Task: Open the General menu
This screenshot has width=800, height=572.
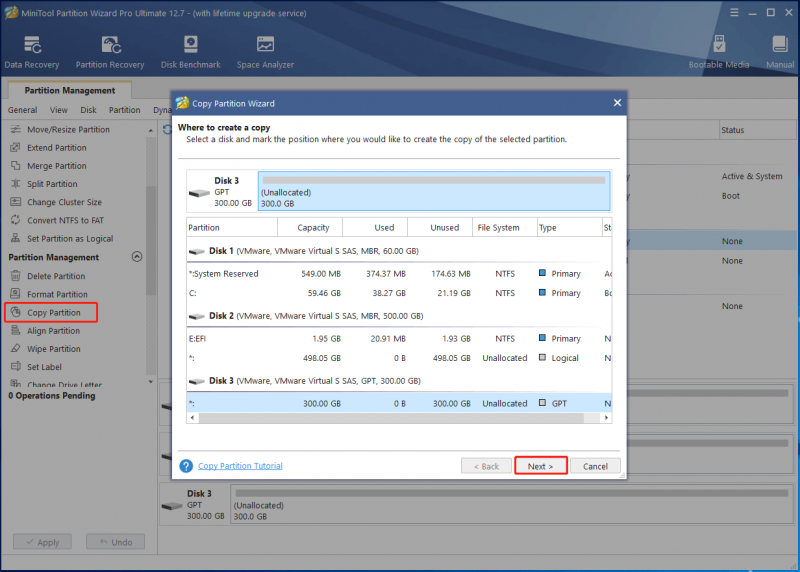Action: pyautogui.click(x=22, y=110)
